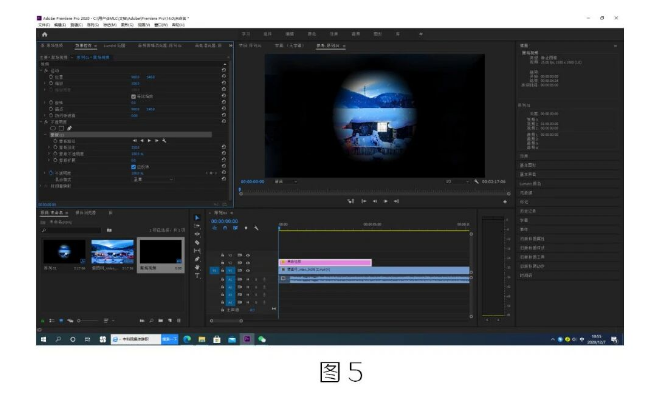This screenshot has width=658, height=397.
Task: Go to In point in Program Monitor
Action: [364, 202]
